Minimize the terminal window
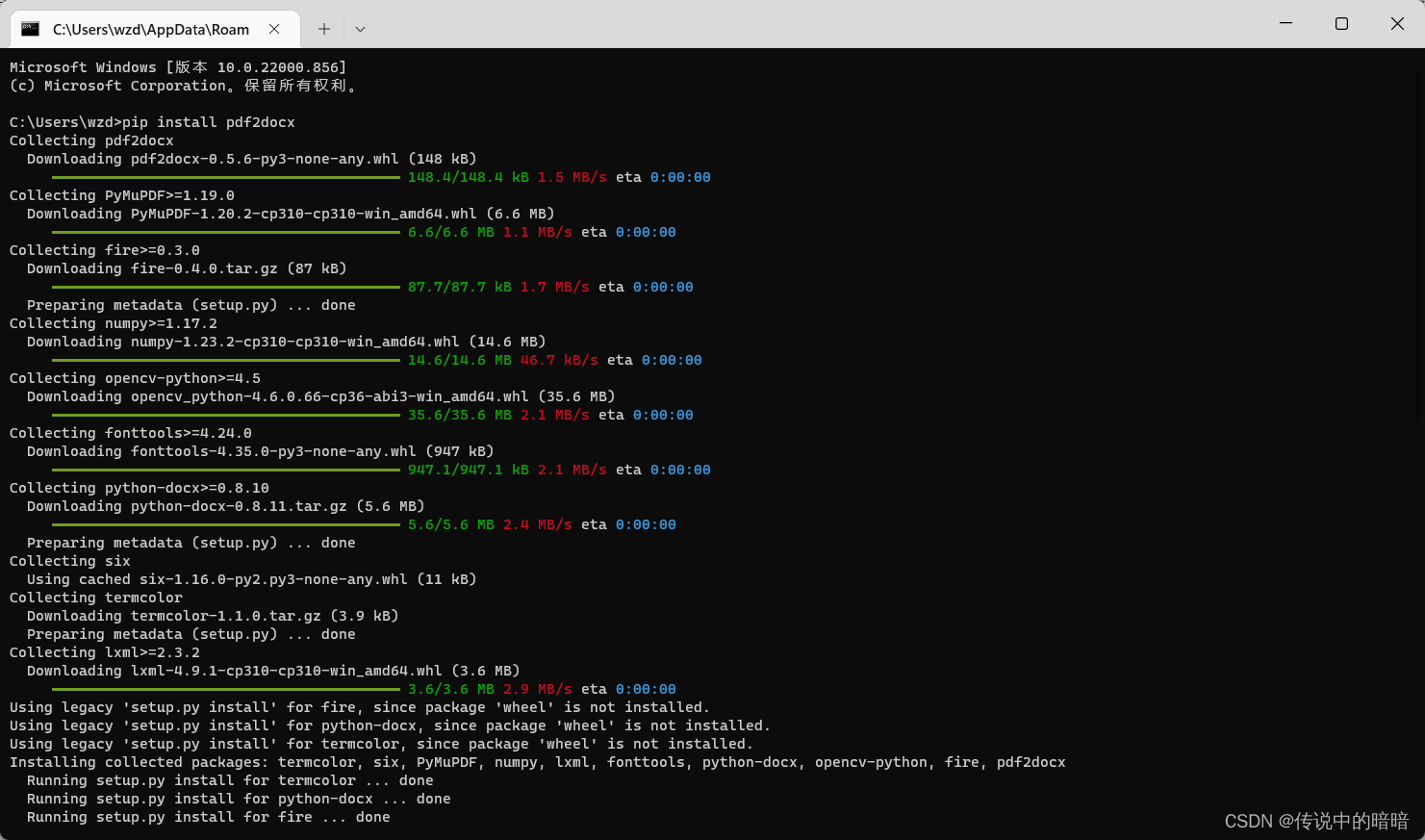Screen dimensions: 1425x840 1285,23
